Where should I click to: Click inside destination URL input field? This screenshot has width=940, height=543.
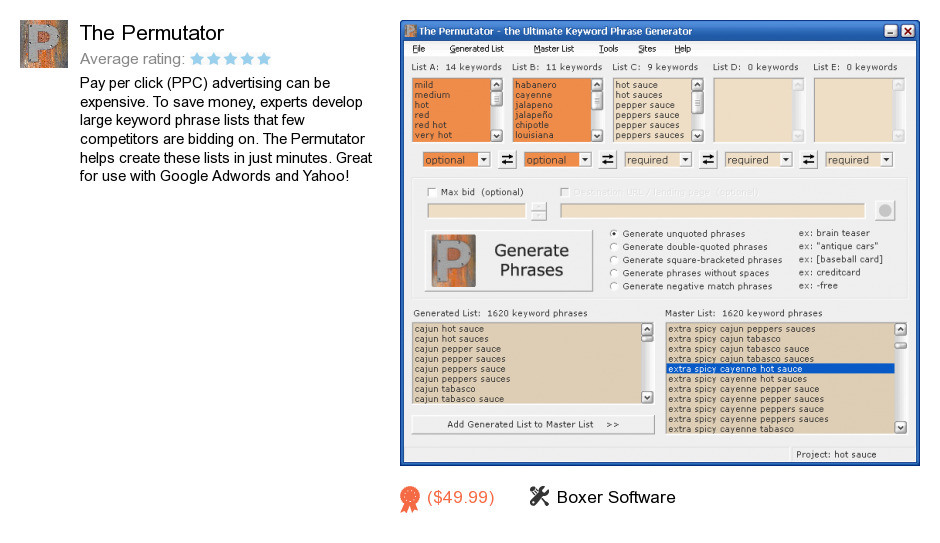[712, 211]
